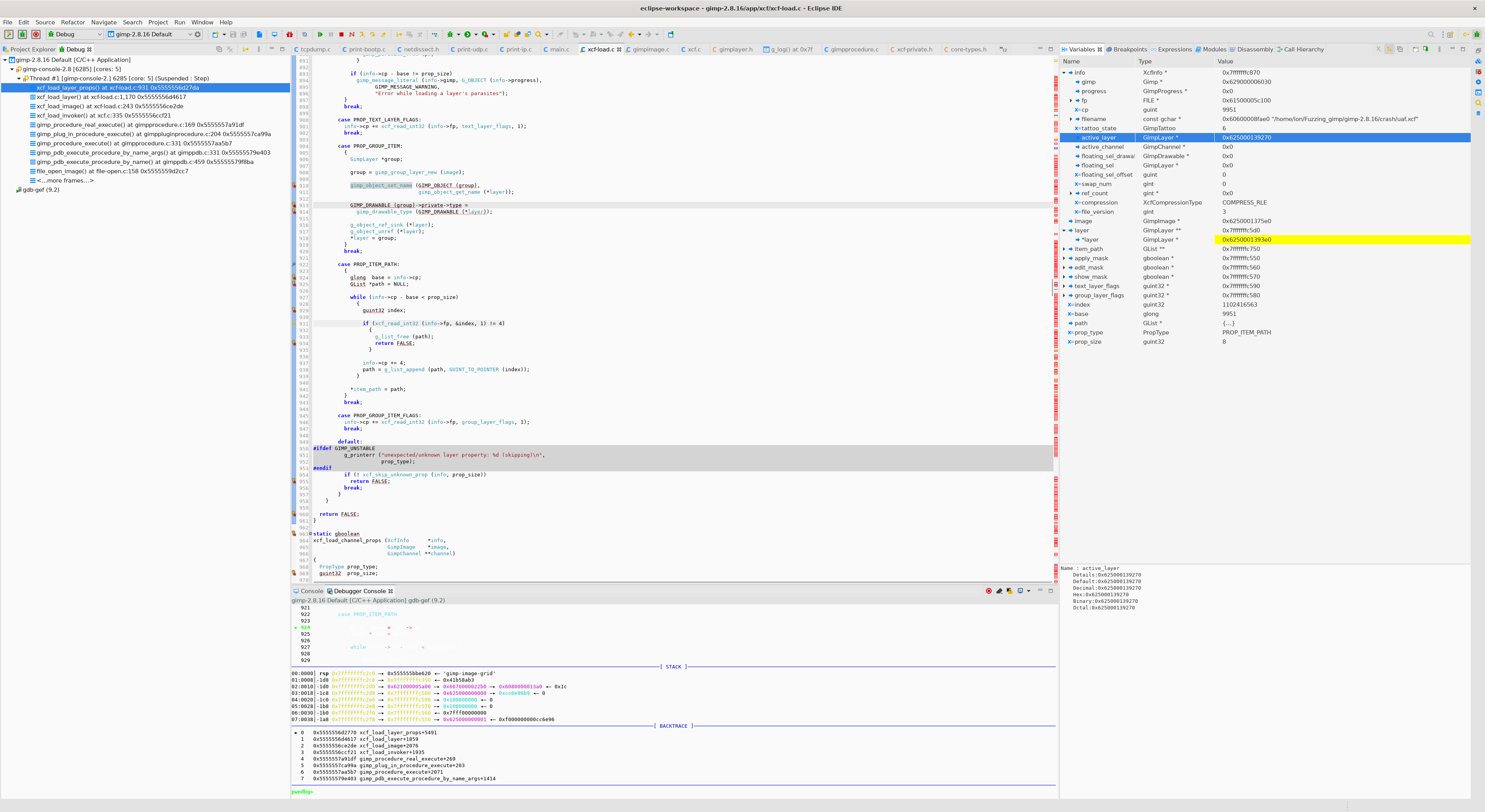This screenshot has width=1485, height=812.
Task: Click the Debug perspective bug icon at top right
Action: (1477, 34)
